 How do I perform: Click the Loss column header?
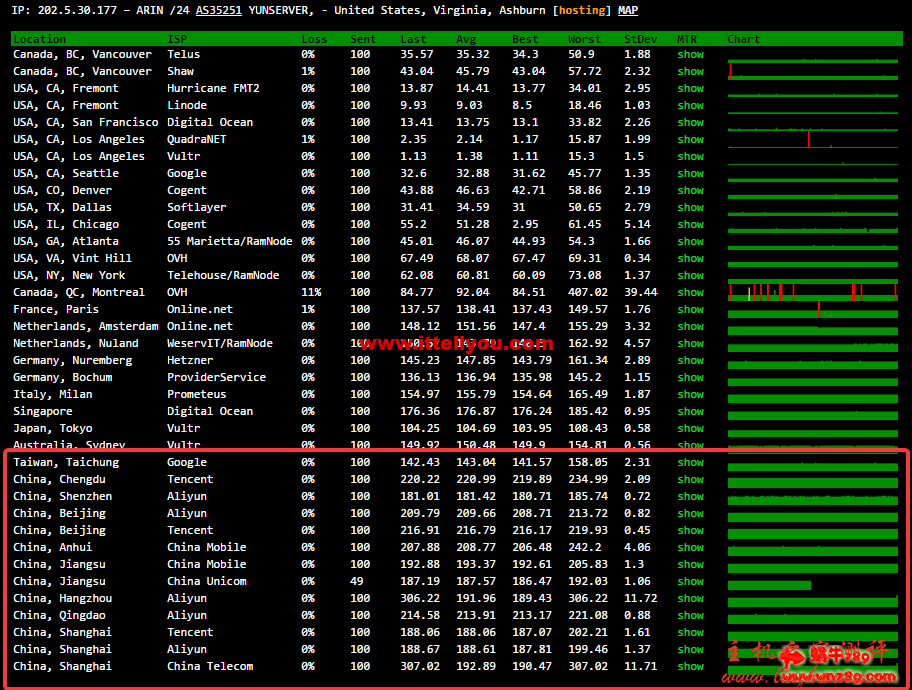[x=314, y=39]
